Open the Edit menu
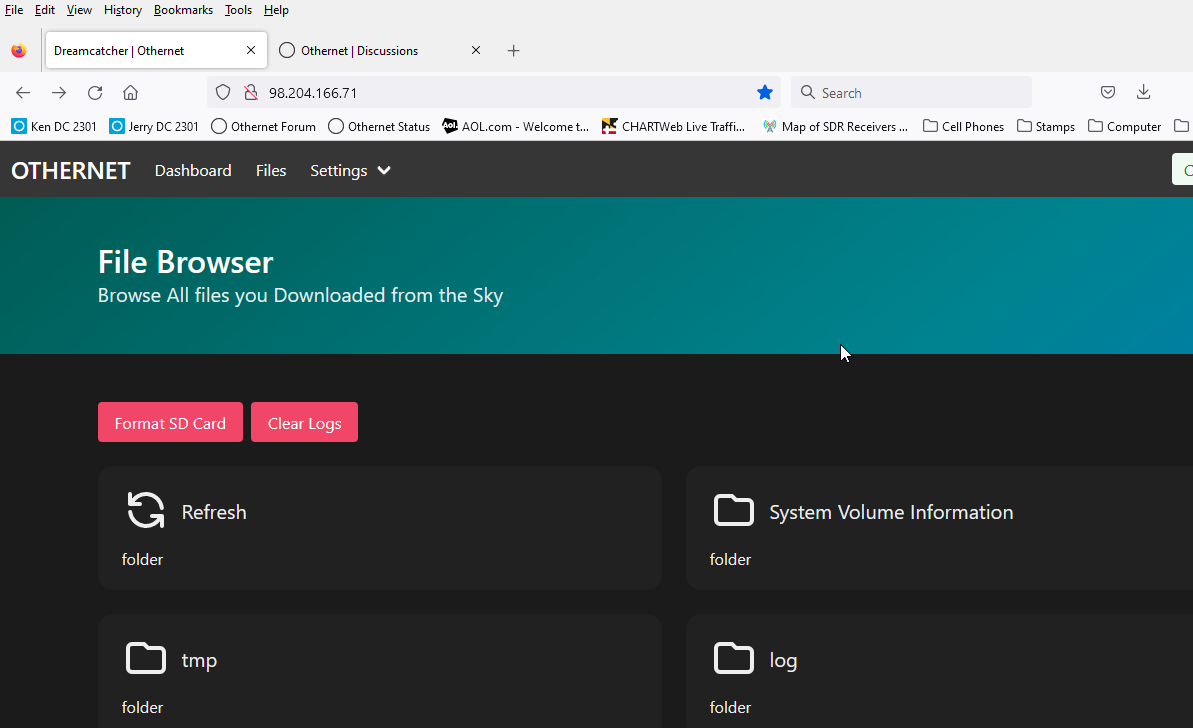The height and width of the screenshot is (728, 1193). click(x=45, y=10)
